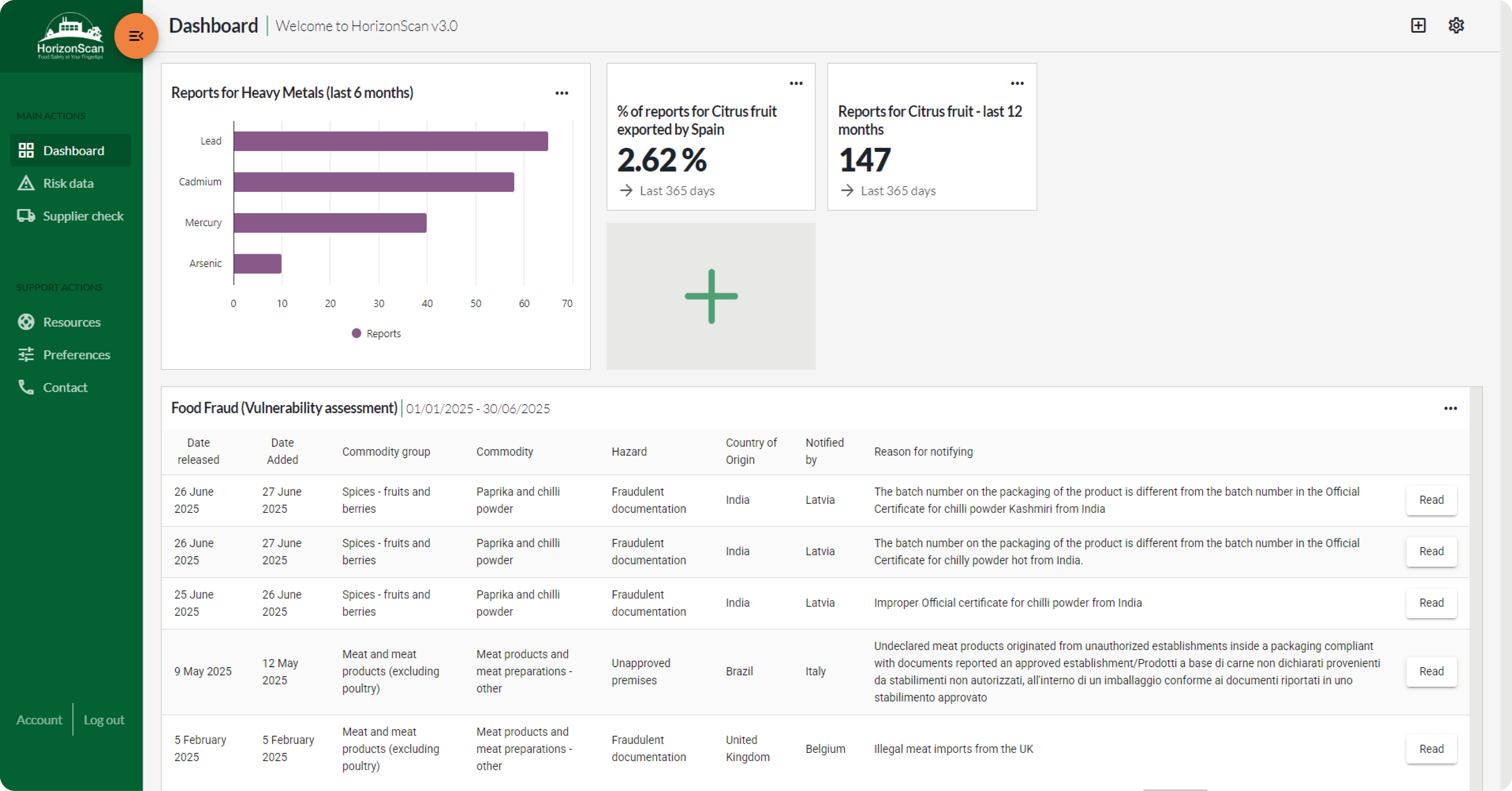Open dashboard settings gear icon

1456,25
